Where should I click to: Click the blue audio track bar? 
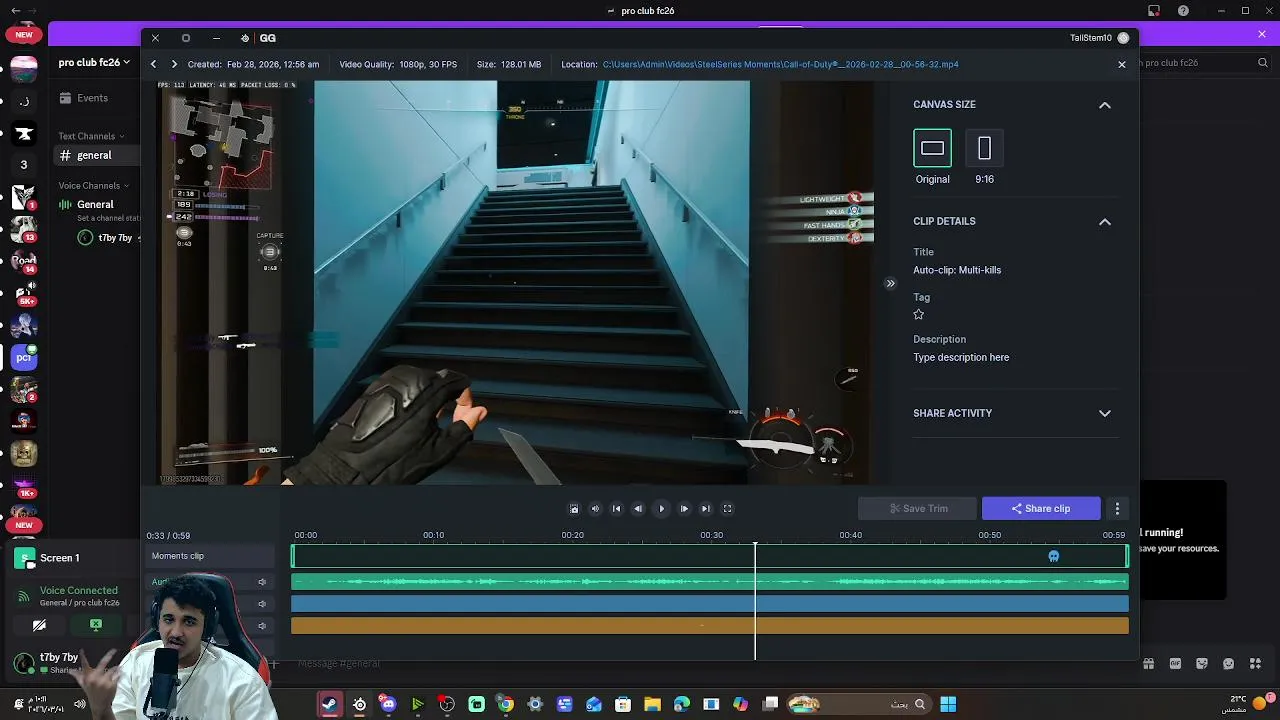(710, 604)
